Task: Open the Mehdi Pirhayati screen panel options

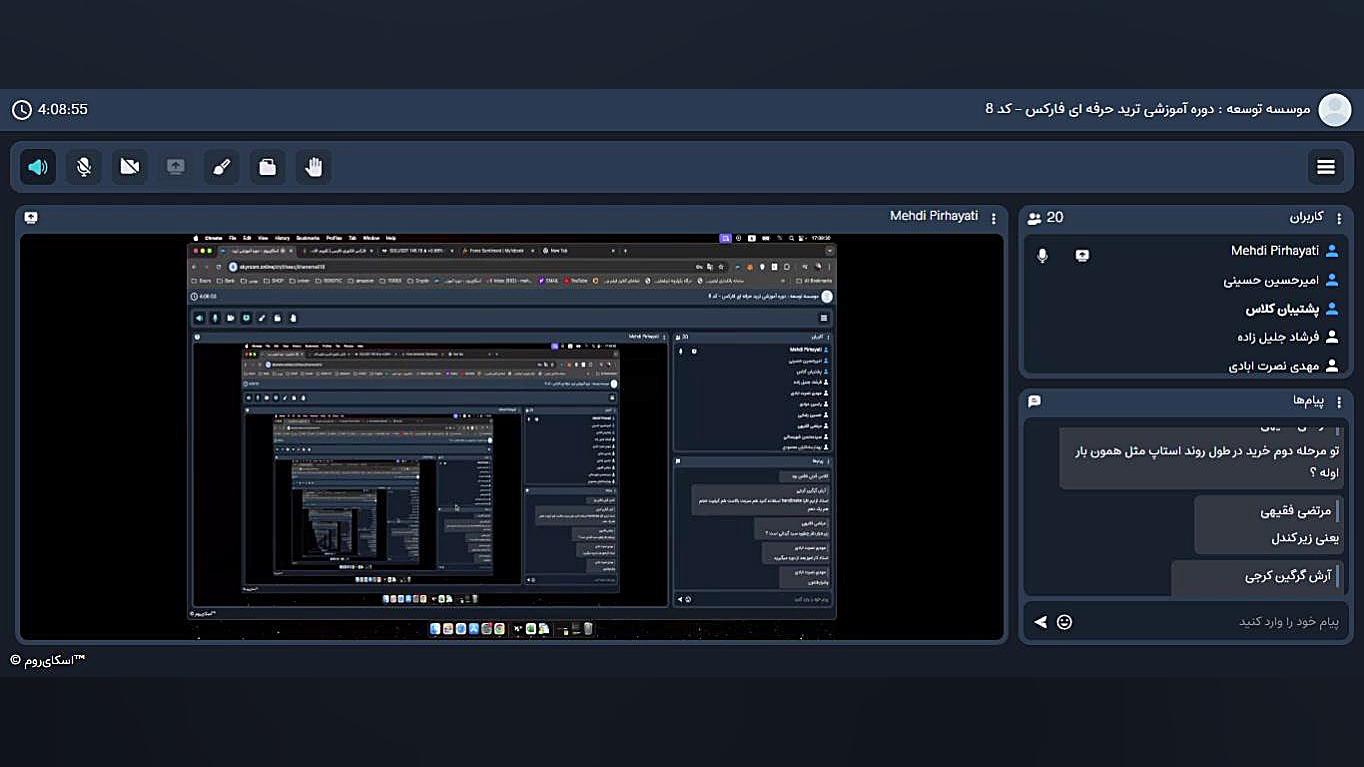Action: click(x=994, y=218)
